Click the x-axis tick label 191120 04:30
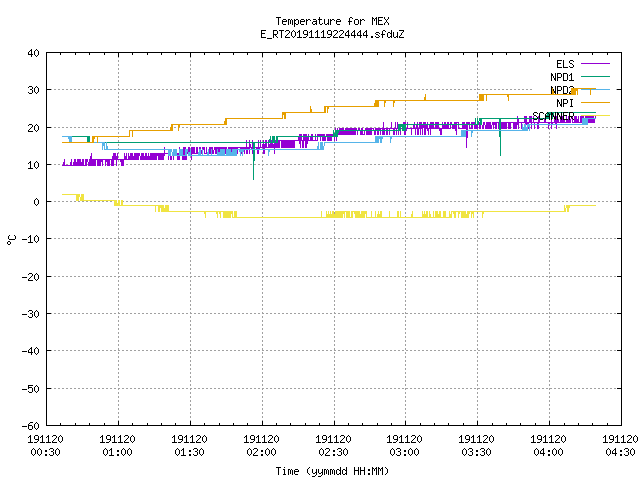640x480 pixels. (x=620, y=446)
